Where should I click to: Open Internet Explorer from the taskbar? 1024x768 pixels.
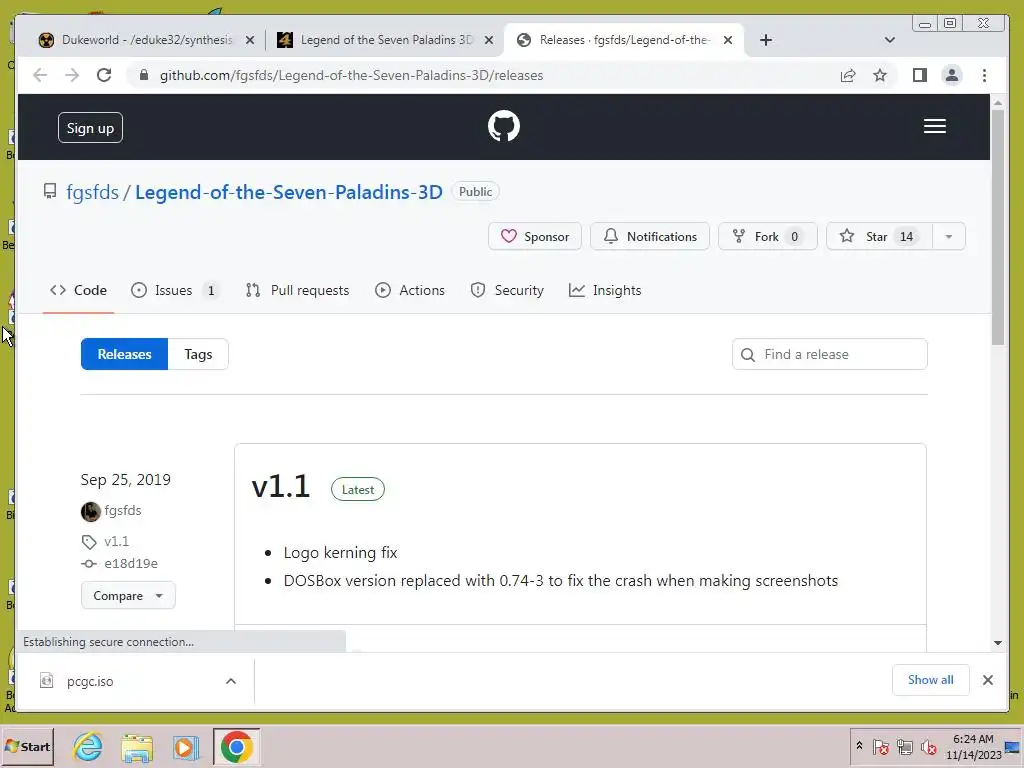pos(88,746)
